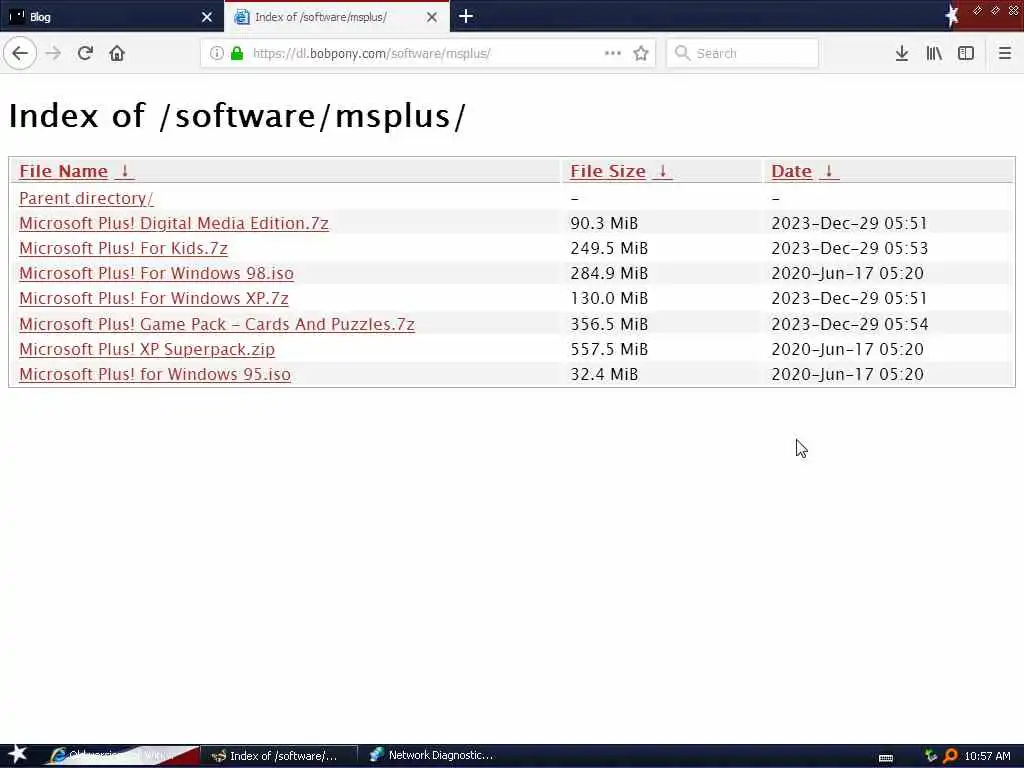Click the 10:57 AM system clock
1024x768 pixels.
pyautogui.click(x=987, y=756)
